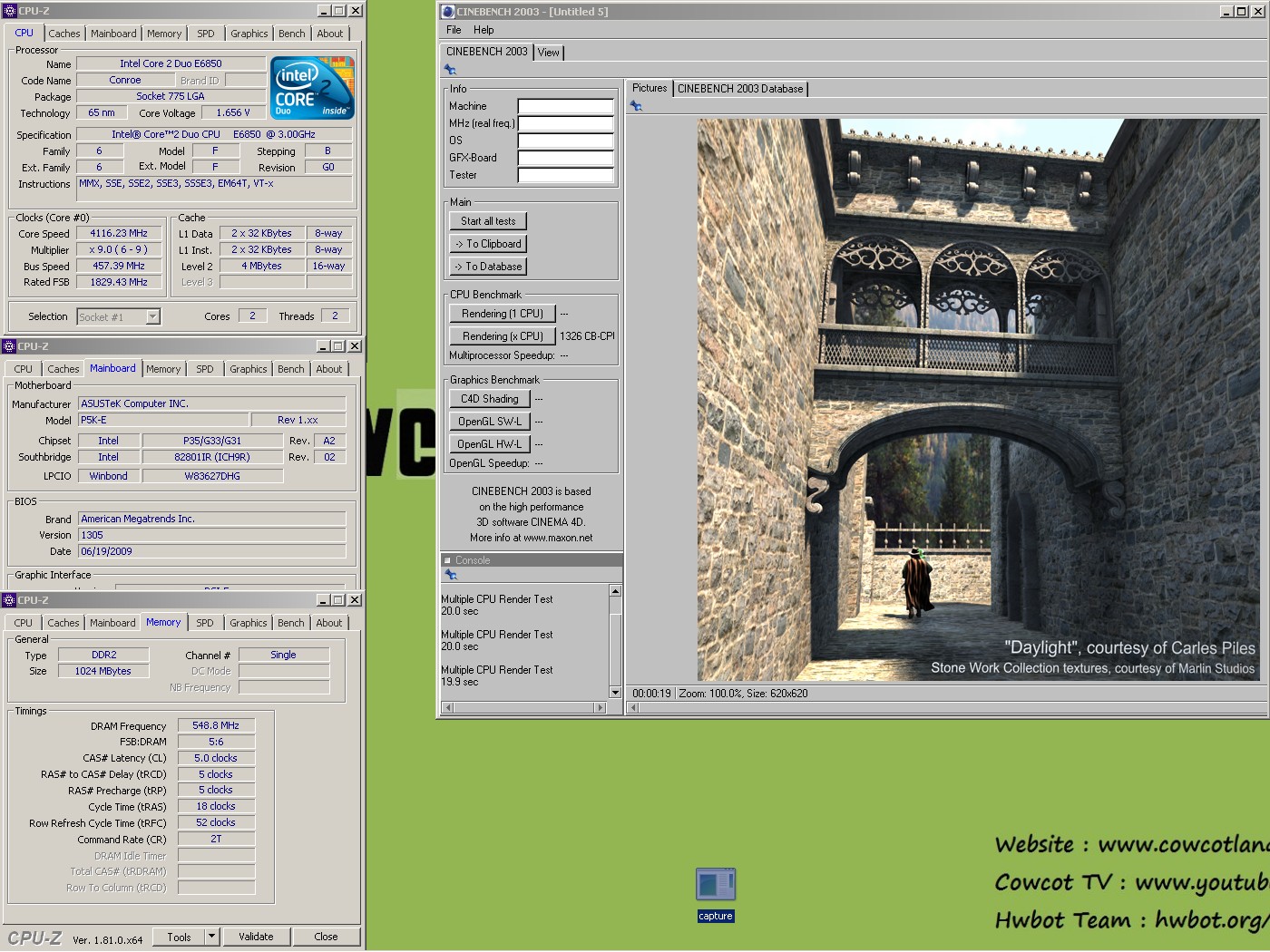Image resolution: width=1270 pixels, height=952 pixels.
Task: Click the Validate button in CPU-Z
Action: click(x=256, y=937)
